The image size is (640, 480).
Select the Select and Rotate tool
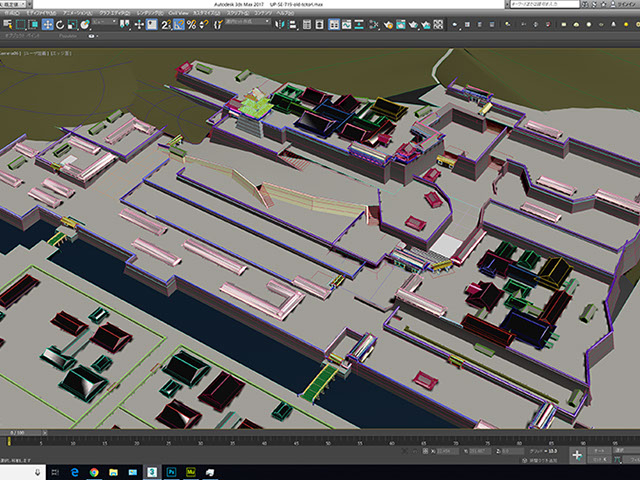point(60,24)
